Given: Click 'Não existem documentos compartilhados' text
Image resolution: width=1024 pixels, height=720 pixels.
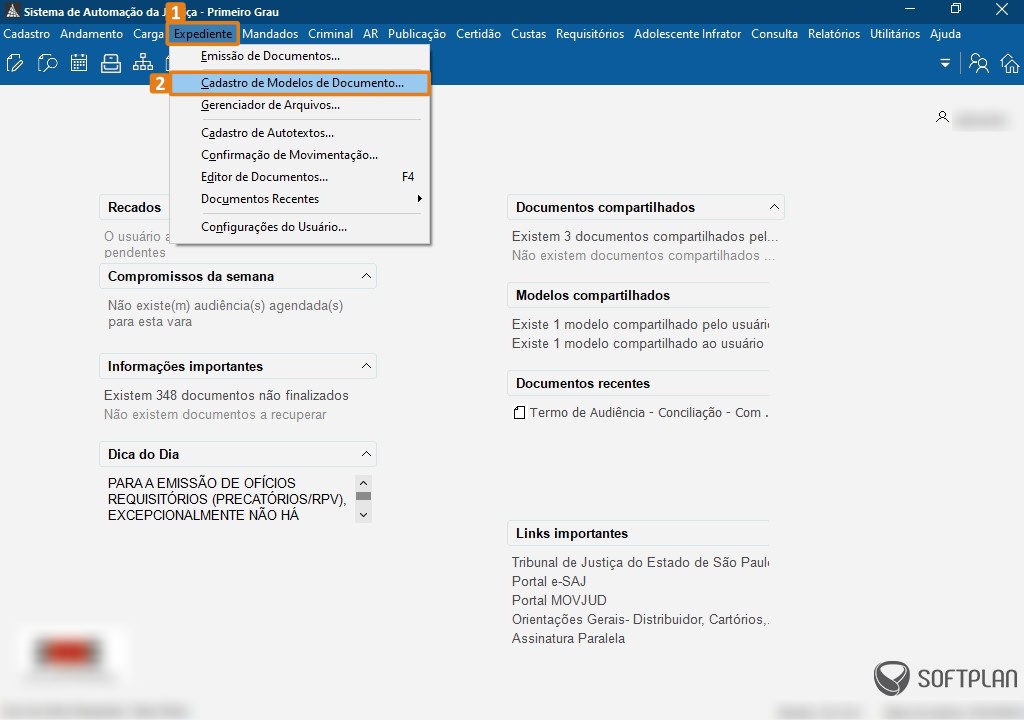Looking at the screenshot, I should pos(643,255).
